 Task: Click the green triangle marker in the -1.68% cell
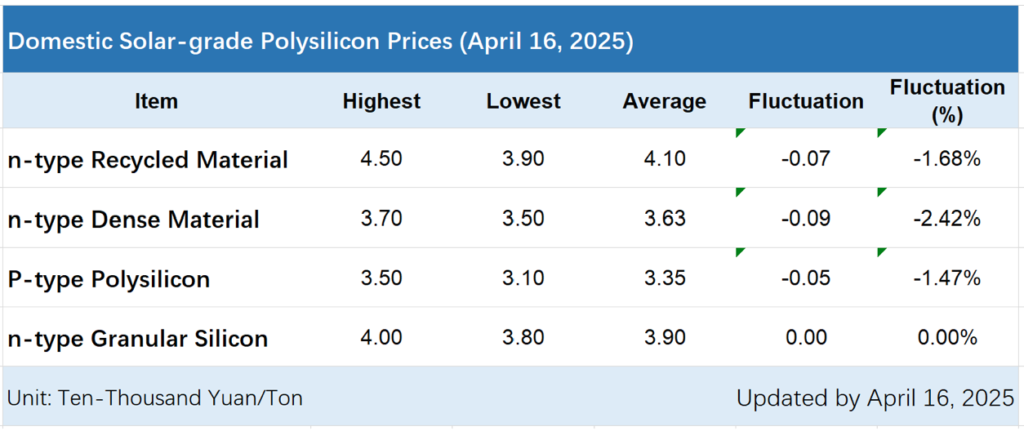point(882,133)
